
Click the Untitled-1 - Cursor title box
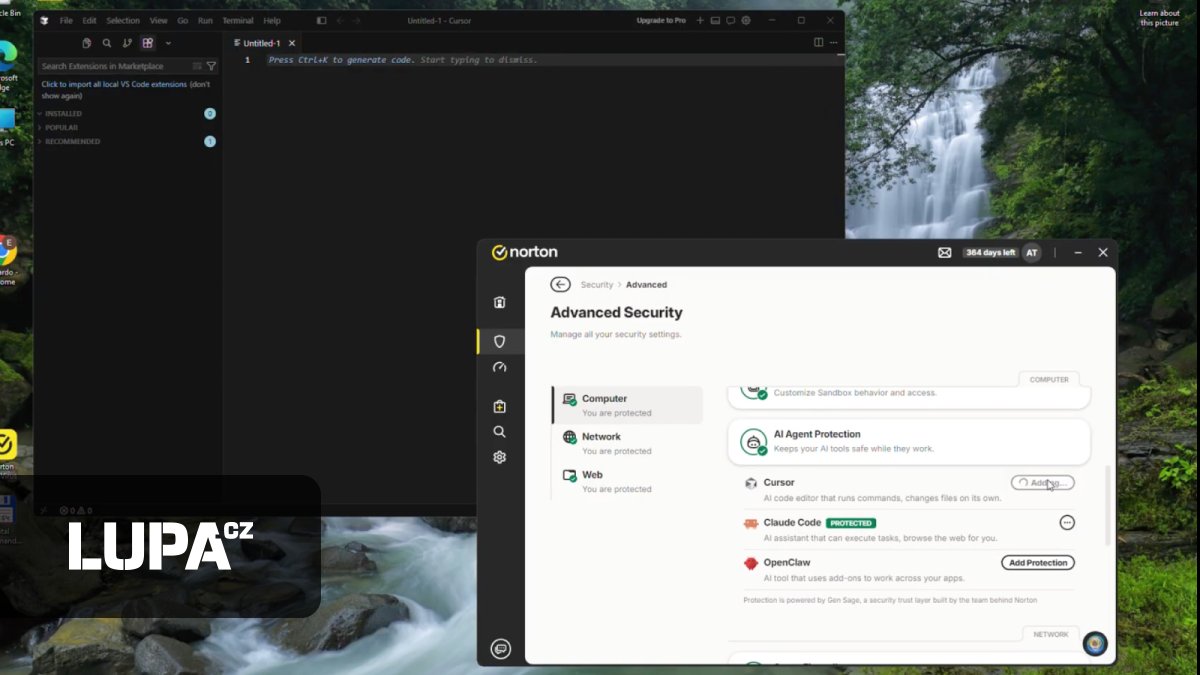pyautogui.click(x=439, y=20)
